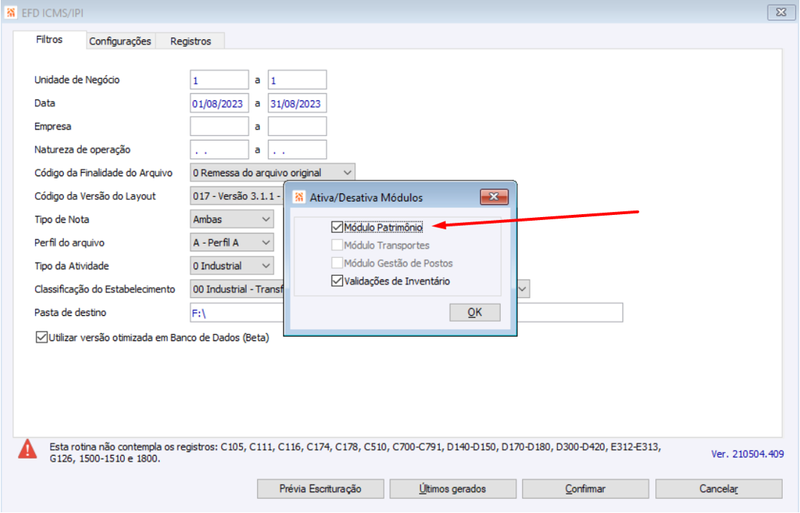
Task: Toggle the Módulo Gestão de Postos checkbox
Action: point(337,263)
